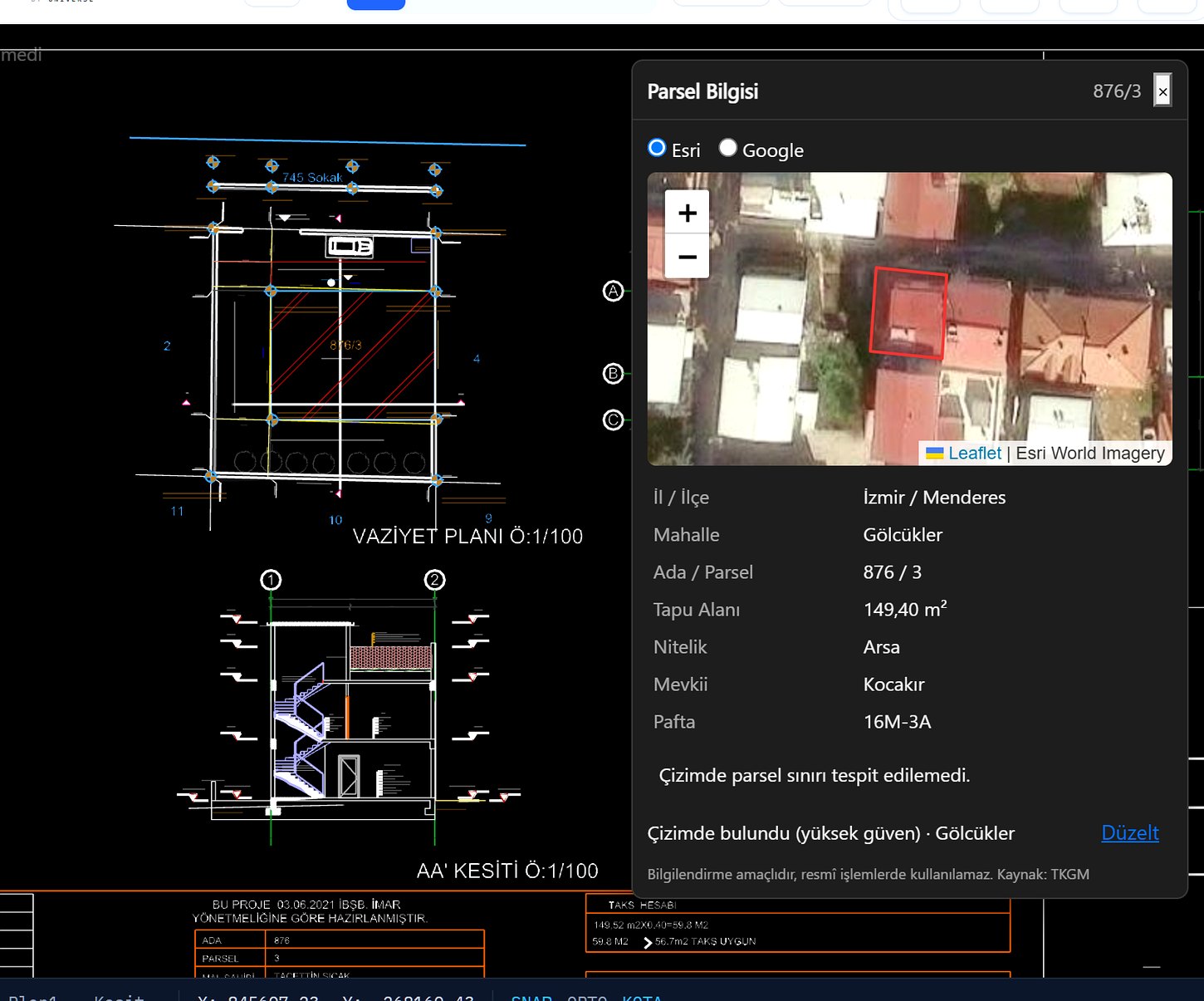Image resolution: width=1204 pixels, height=1001 pixels.
Task: Choose the Esri imagery option
Action: click(x=657, y=148)
